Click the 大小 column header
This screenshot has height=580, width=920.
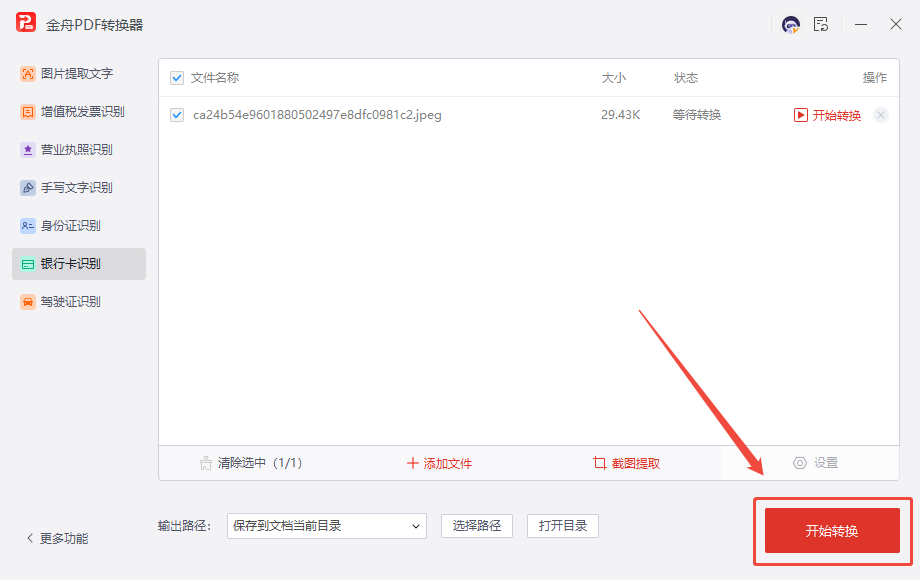(x=614, y=78)
